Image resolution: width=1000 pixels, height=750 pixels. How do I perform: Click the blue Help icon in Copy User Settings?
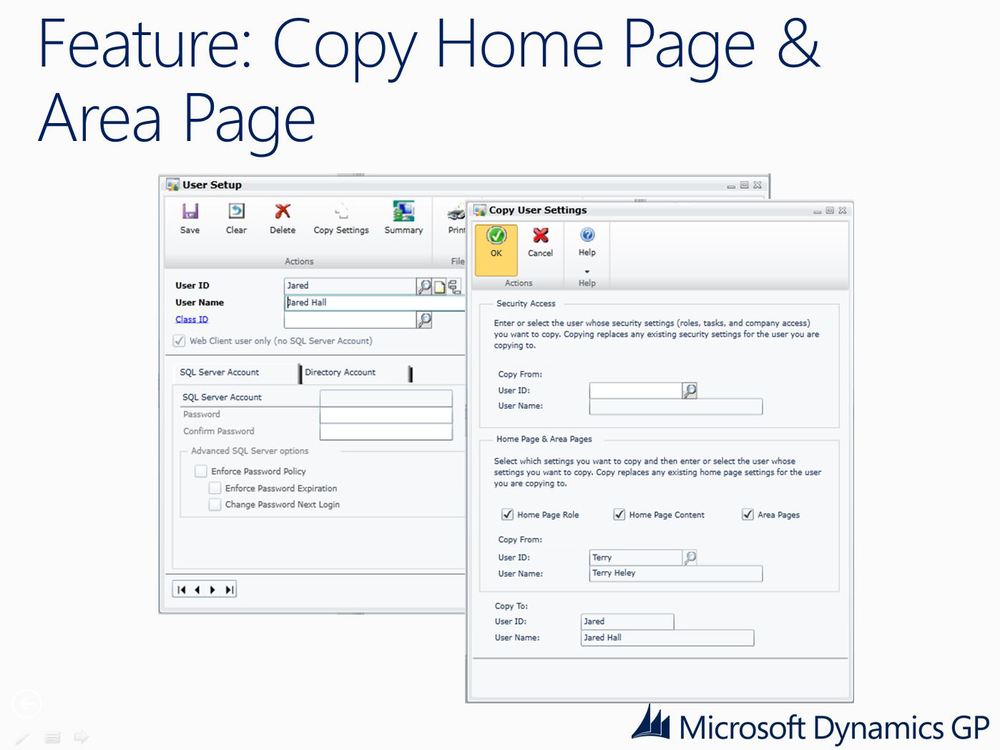coord(587,235)
